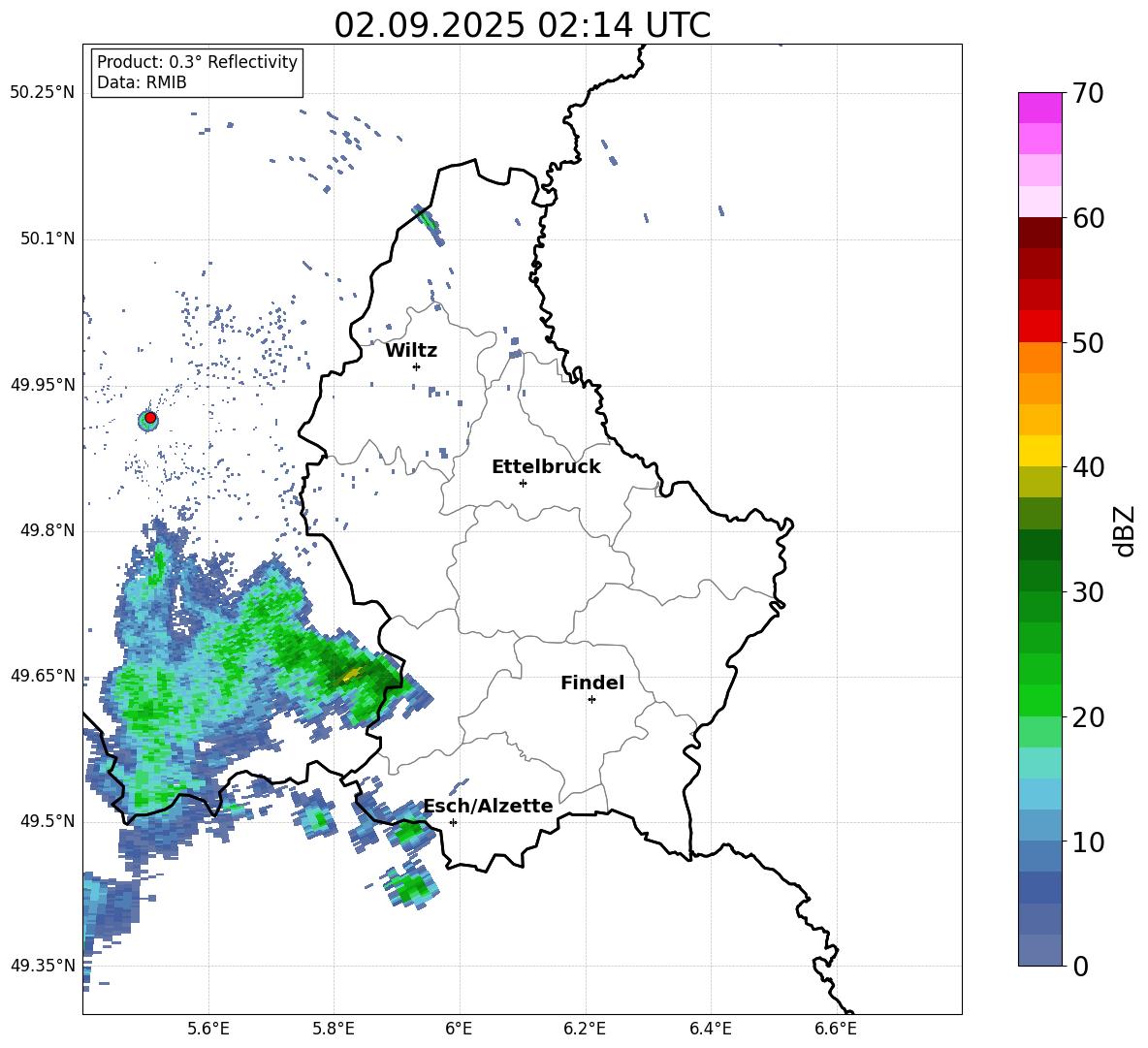This screenshot has width=1148, height=1048.
Task: Click the Findel label
Action: click(x=592, y=683)
